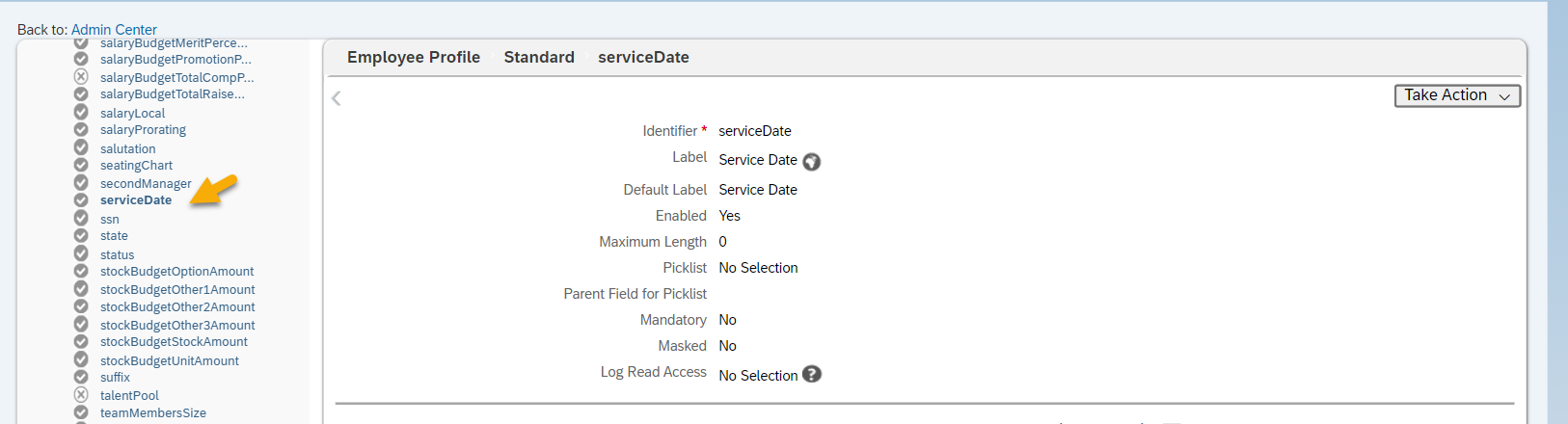Image resolution: width=1568 pixels, height=424 pixels.
Task: Select the salutation field in list
Action: tap(127, 148)
